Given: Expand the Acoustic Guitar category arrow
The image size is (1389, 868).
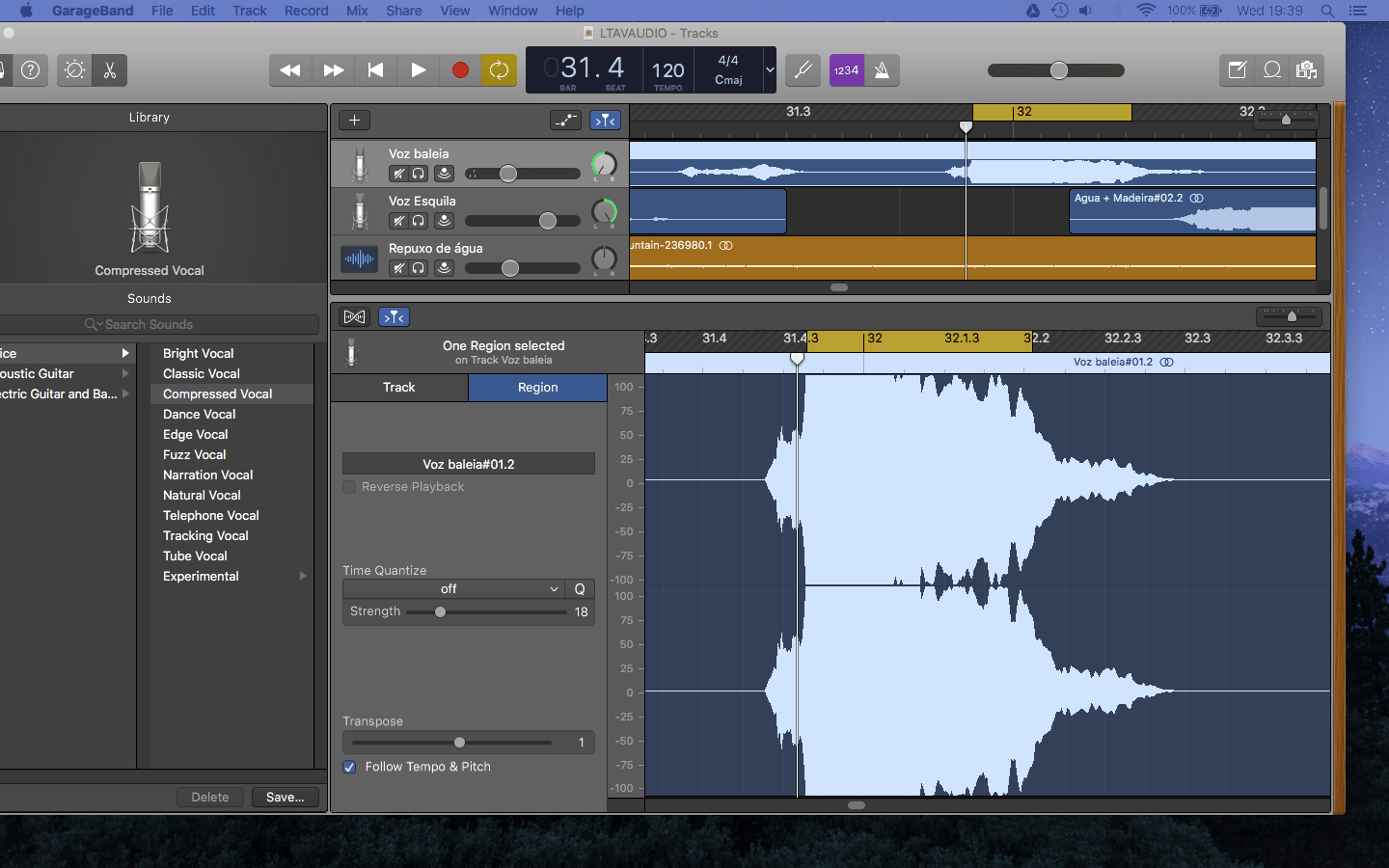Looking at the screenshot, I should 125,373.
